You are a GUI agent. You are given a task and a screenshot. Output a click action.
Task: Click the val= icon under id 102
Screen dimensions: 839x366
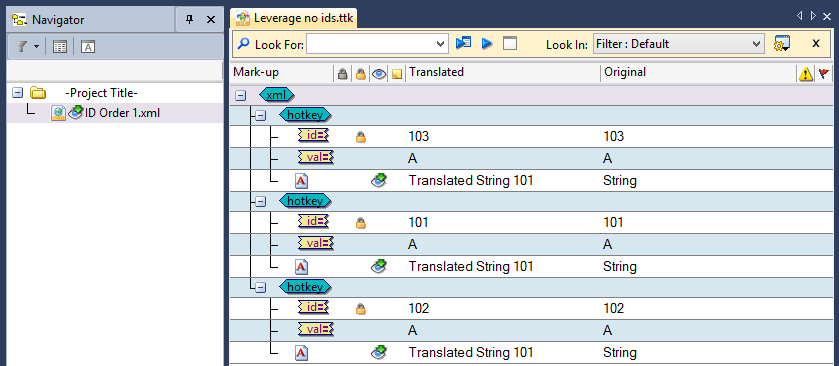coord(316,330)
